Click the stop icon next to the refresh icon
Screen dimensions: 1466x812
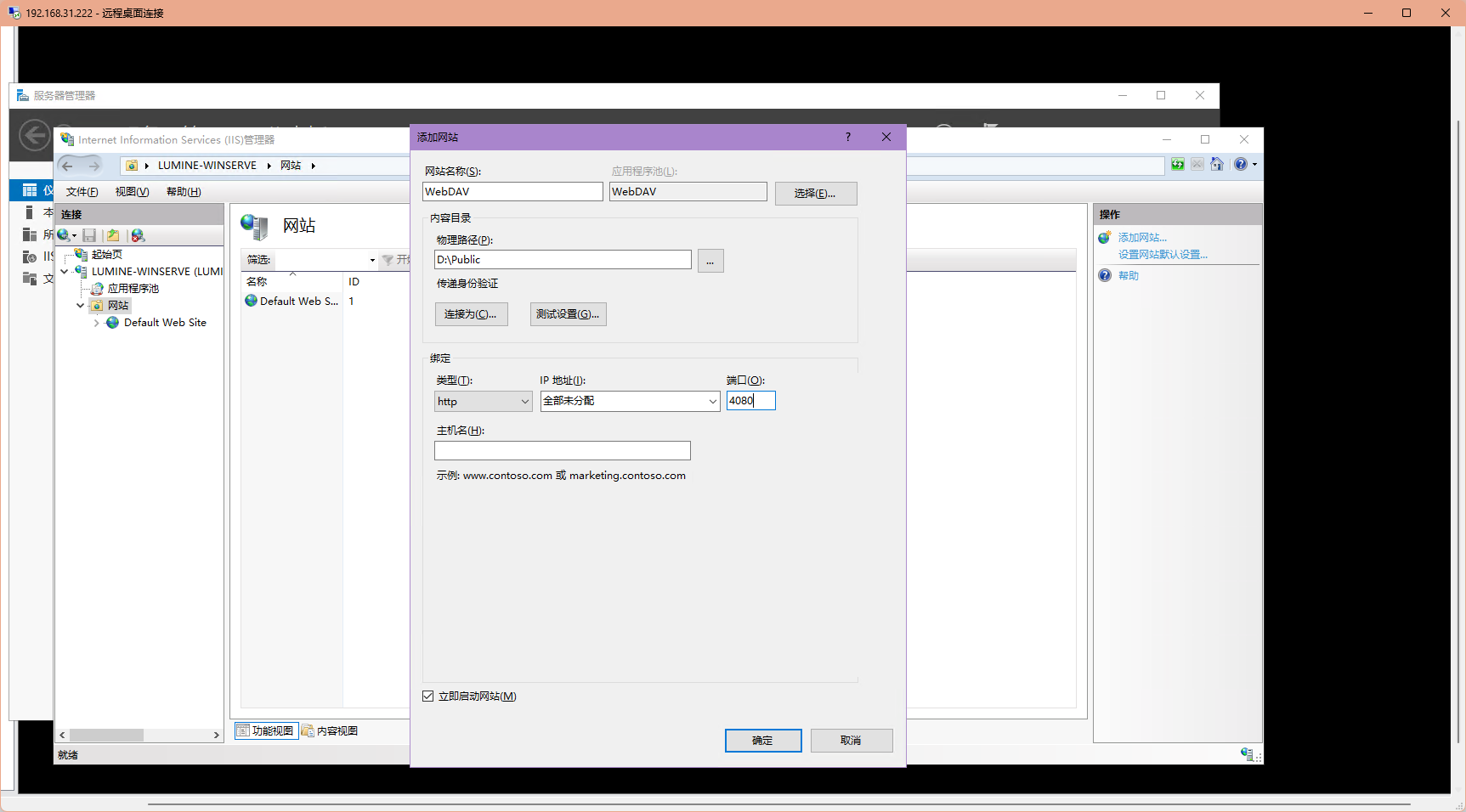pyautogui.click(x=1197, y=164)
